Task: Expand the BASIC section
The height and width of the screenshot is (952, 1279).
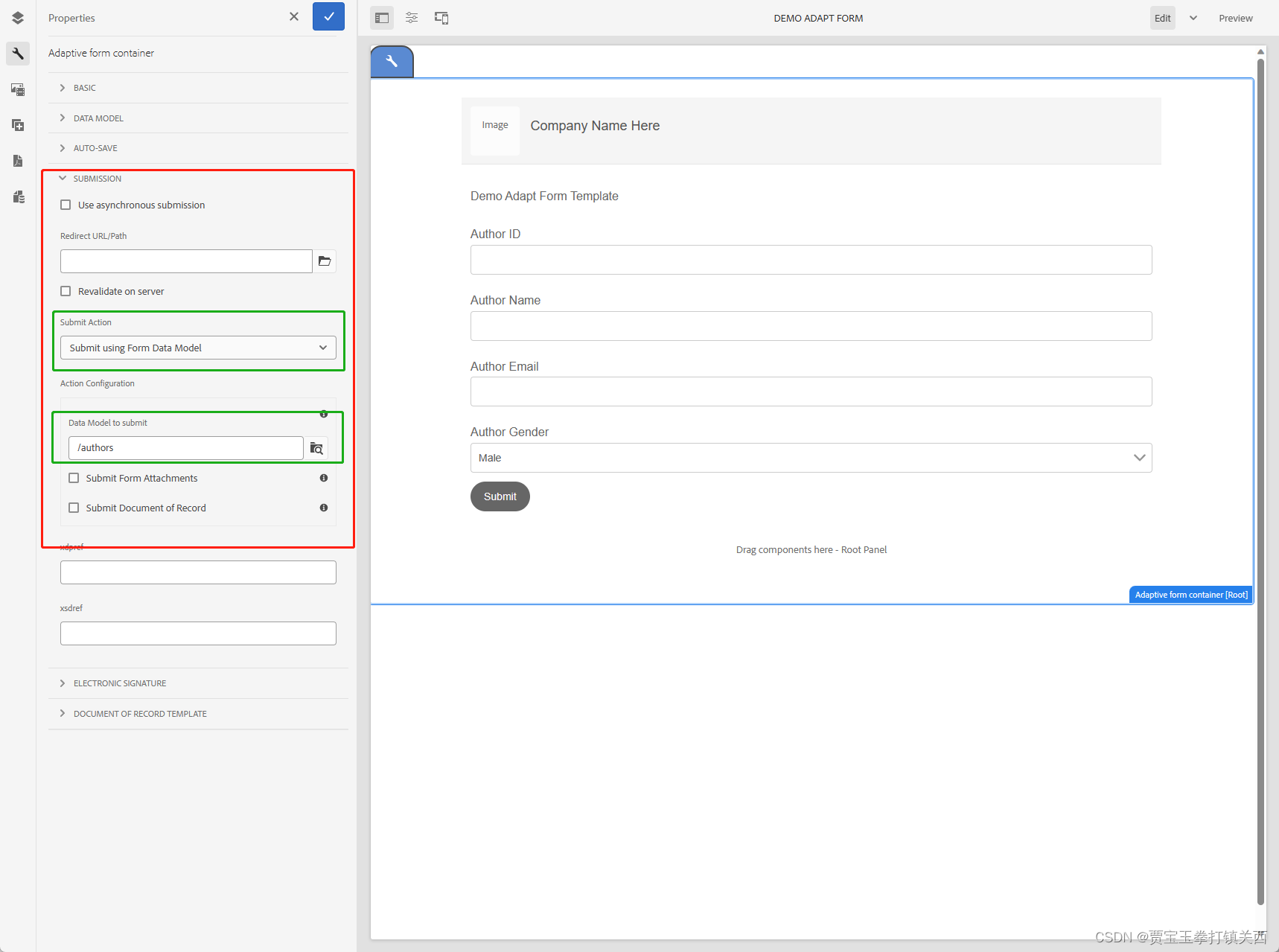Action: (x=198, y=88)
